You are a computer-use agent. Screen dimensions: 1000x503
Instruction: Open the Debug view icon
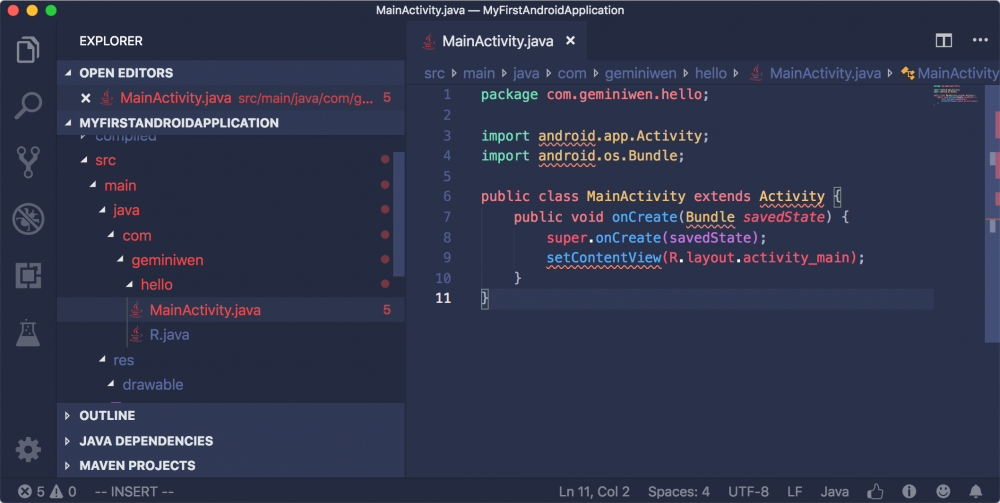coord(28,219)
